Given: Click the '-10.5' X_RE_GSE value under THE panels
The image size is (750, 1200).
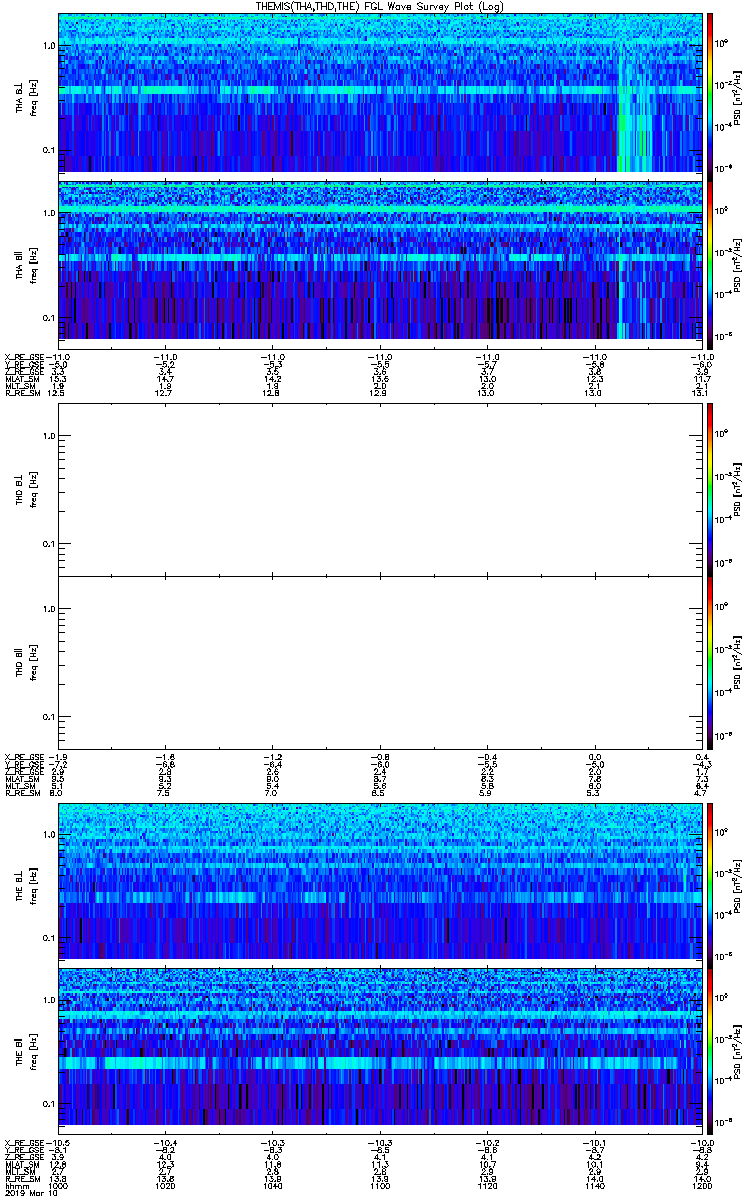Looking at the screenshot, I should [56, 1142].
